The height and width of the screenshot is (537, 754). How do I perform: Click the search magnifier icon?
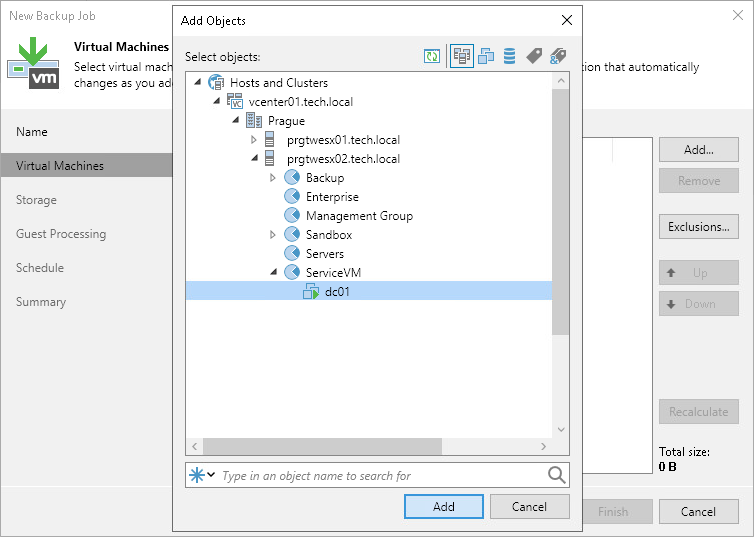pos(556,475)
